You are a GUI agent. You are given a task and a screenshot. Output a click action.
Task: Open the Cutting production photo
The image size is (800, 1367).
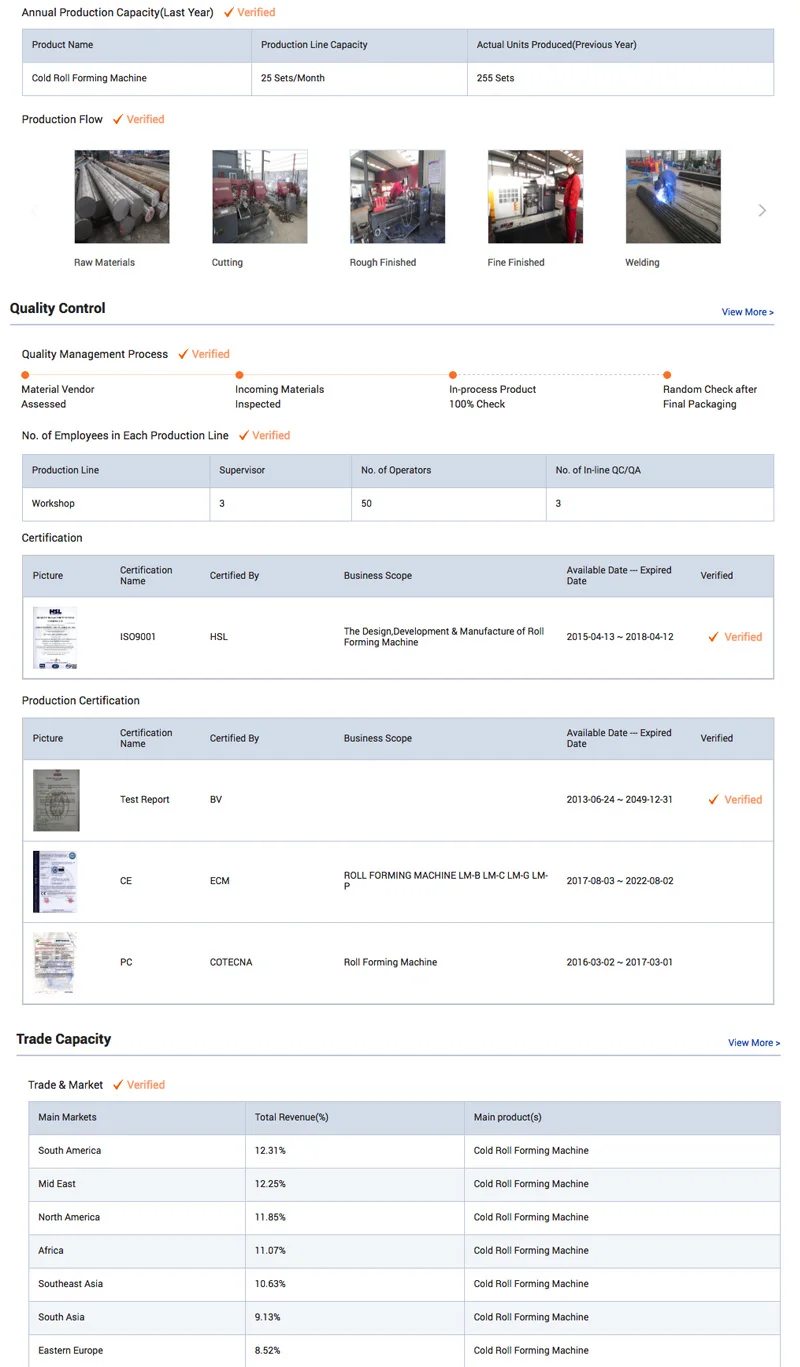[260, 197]
